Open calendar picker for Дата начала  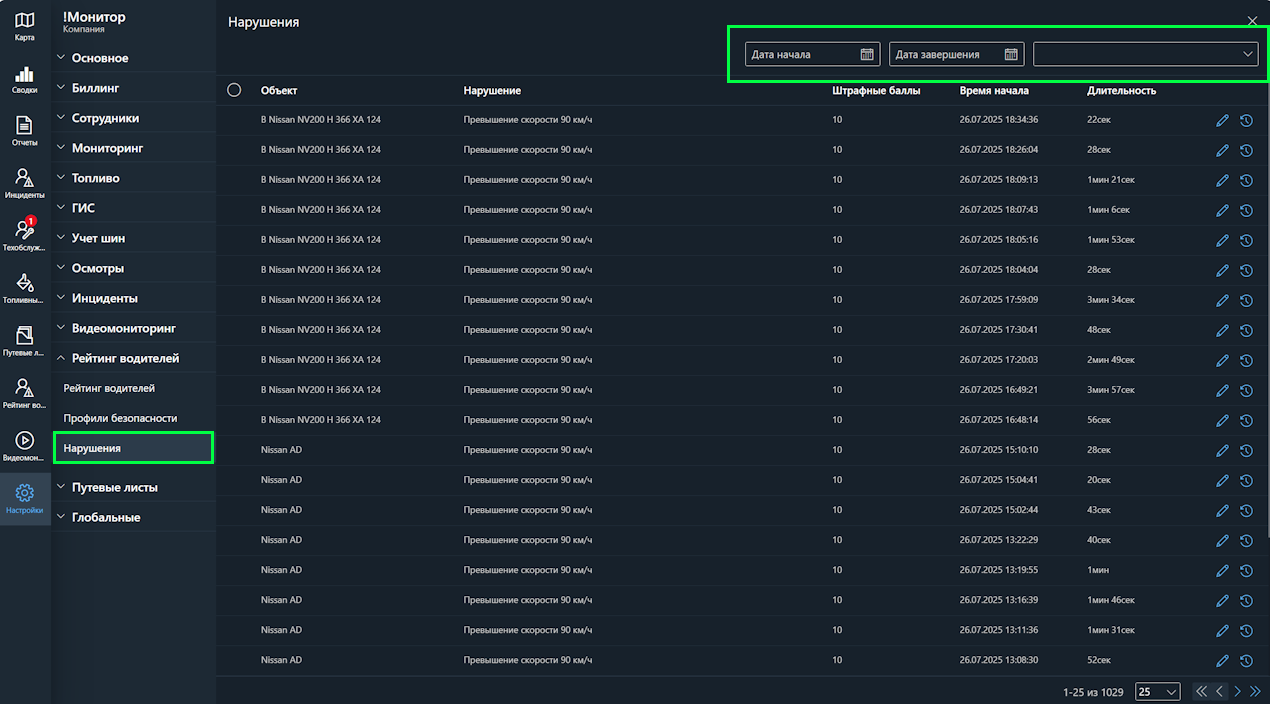click(x=867, y=55)
